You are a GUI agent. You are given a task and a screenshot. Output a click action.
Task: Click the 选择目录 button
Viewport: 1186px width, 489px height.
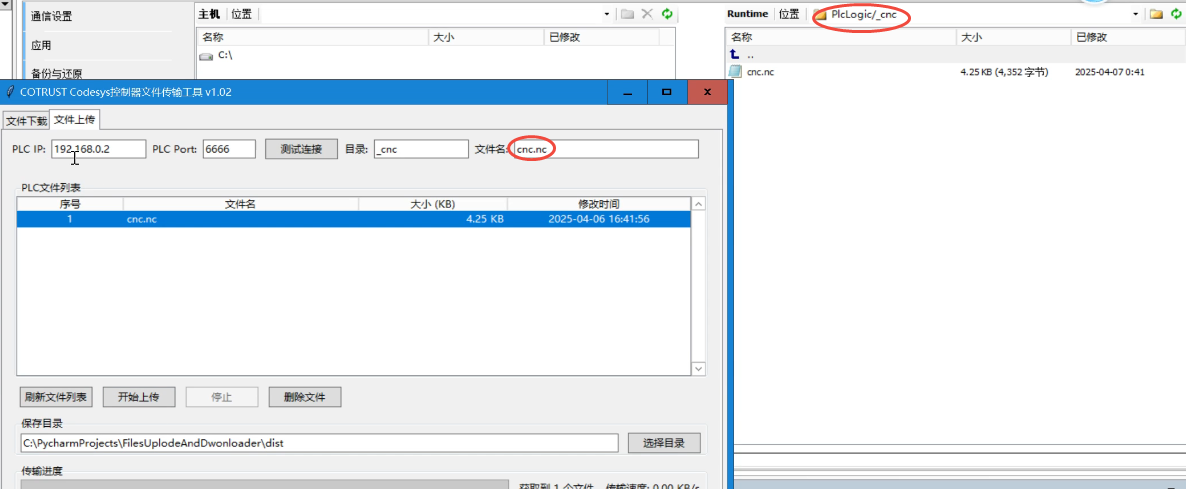664,443
